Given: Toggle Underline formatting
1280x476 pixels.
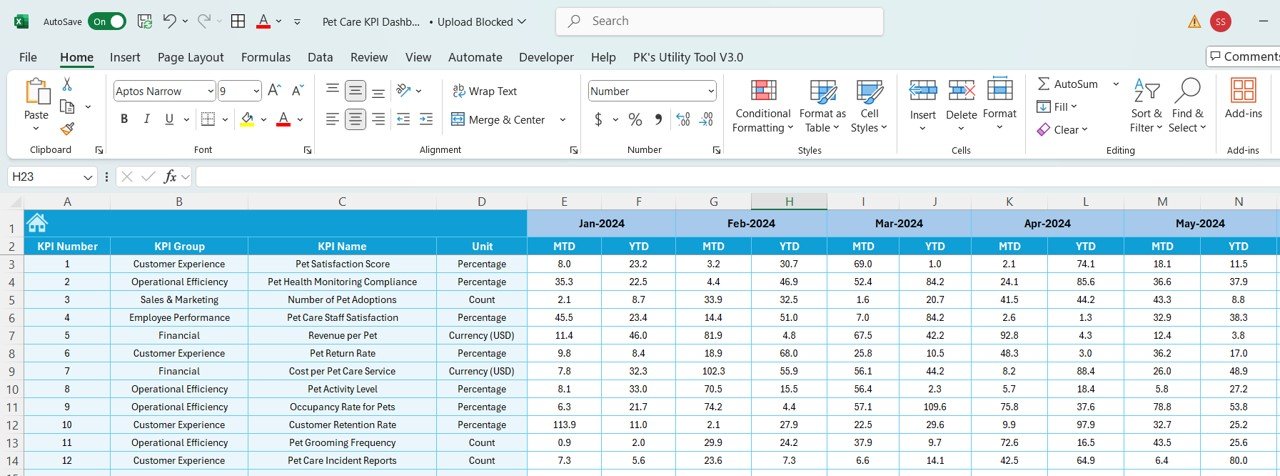Looking at the screenshot, I should click(x=170, y=119).
